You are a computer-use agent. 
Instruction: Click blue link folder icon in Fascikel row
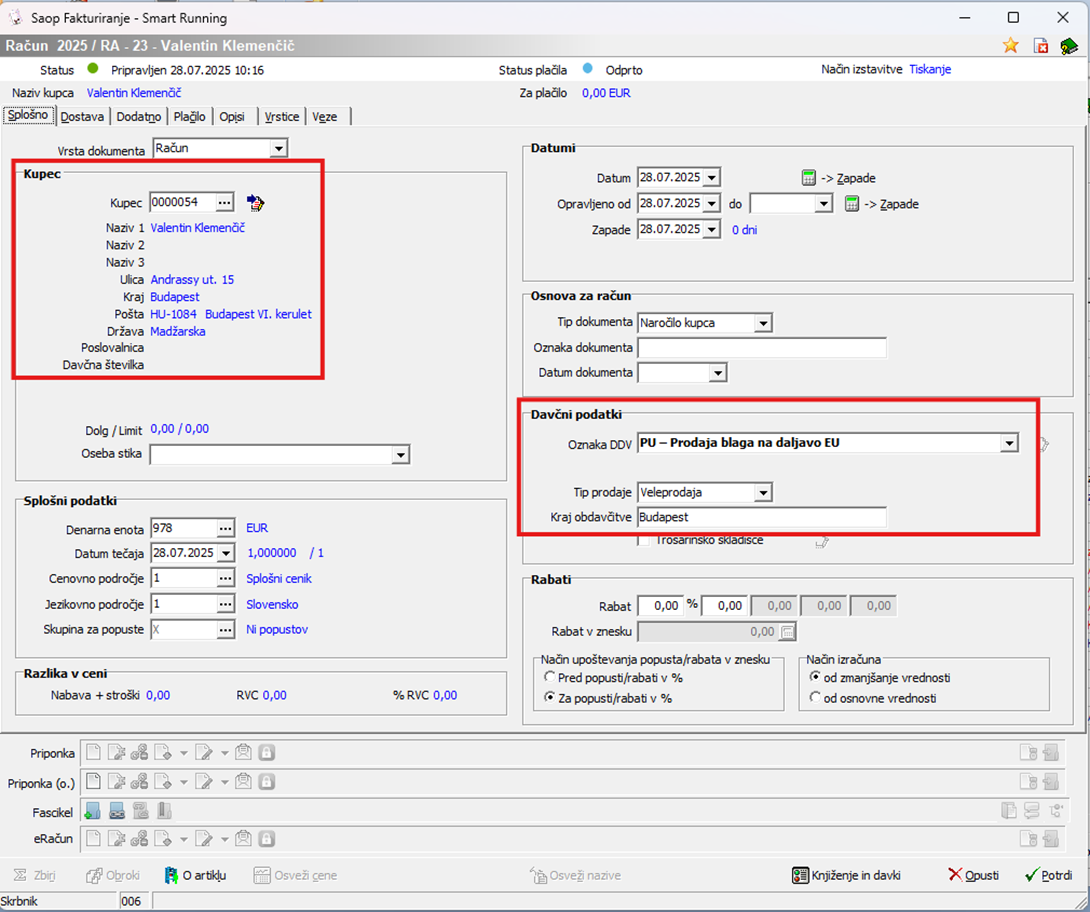coord(117,811)
